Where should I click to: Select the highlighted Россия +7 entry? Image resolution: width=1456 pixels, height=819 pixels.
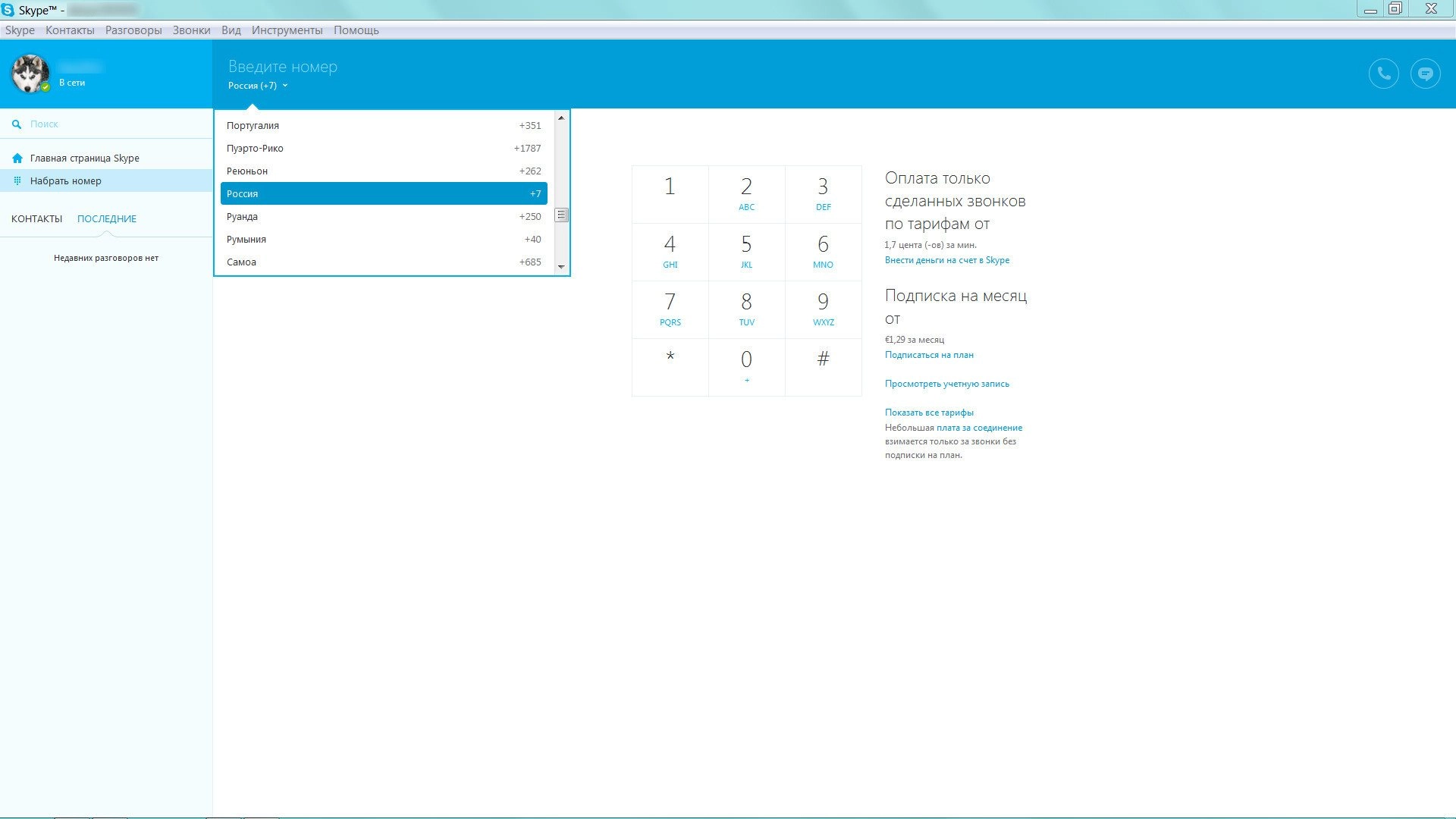point(384,193)
